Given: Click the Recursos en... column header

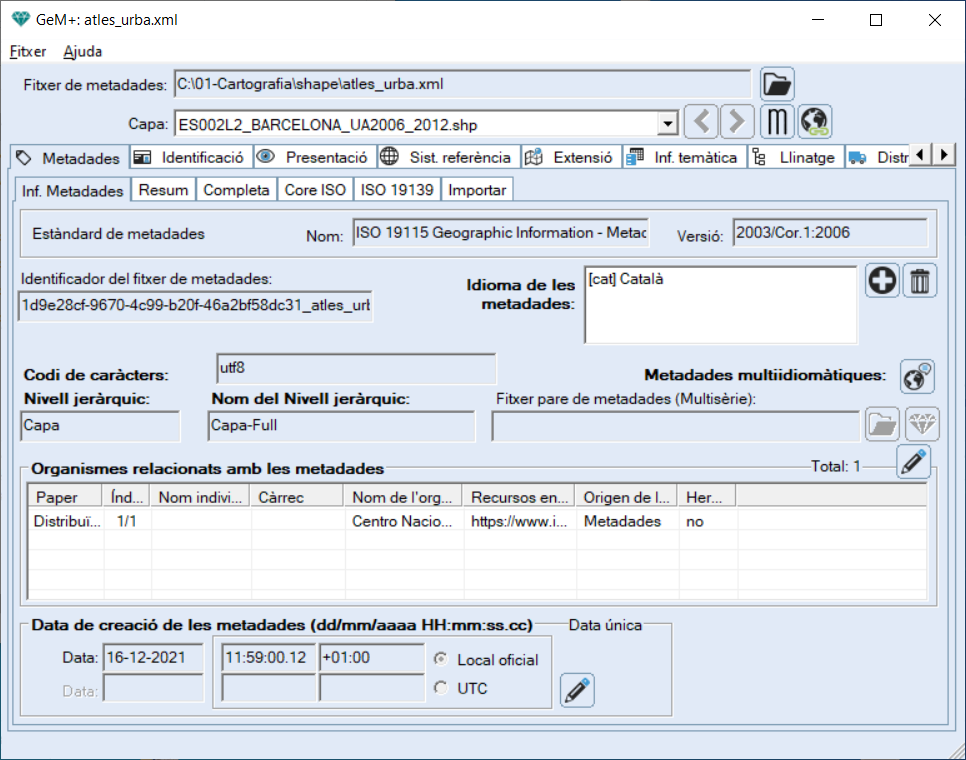Looking at the screenshot, I should tap(519, 496).
